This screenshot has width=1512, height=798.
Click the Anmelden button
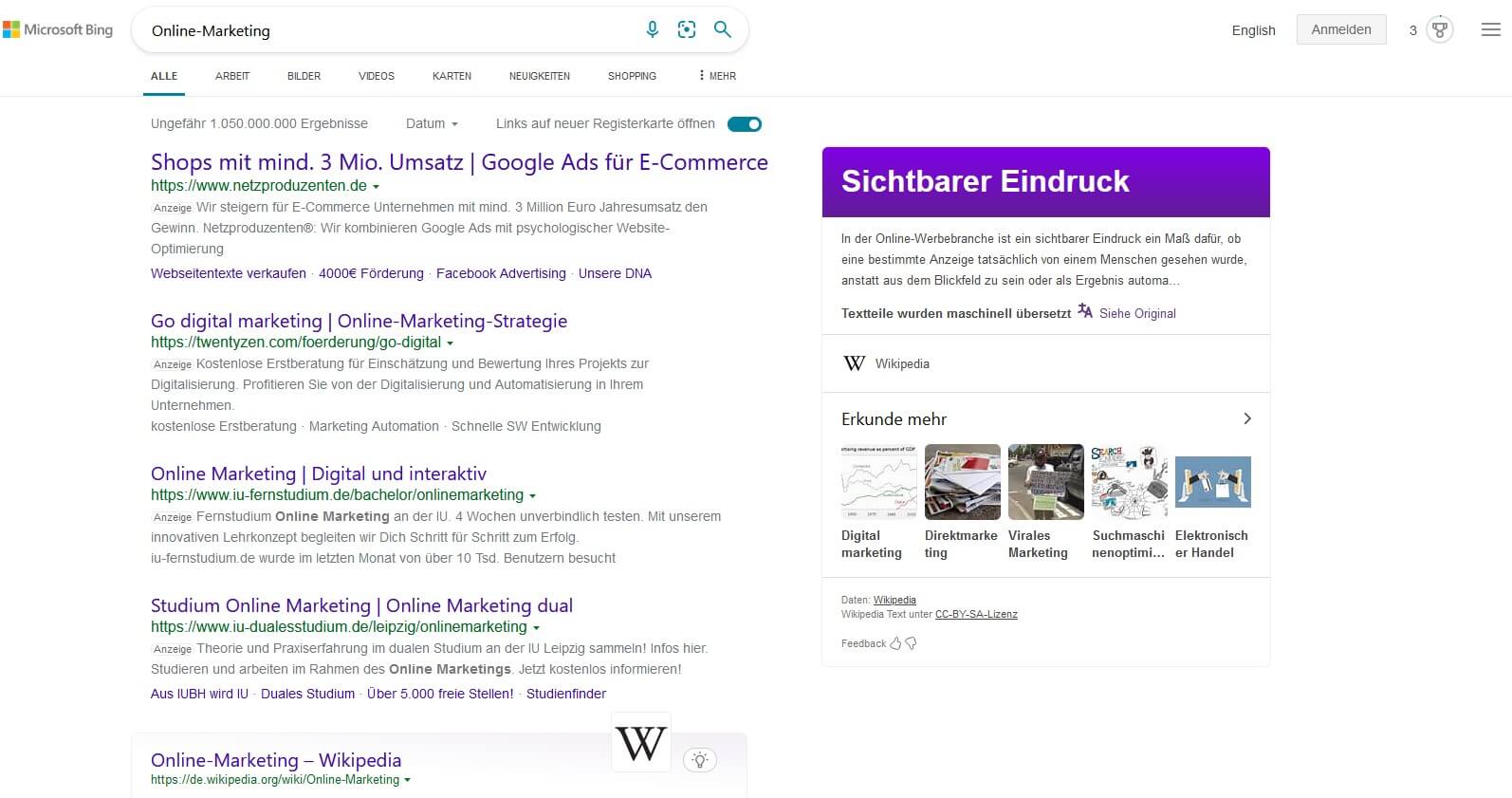(x=1341, y=29)
